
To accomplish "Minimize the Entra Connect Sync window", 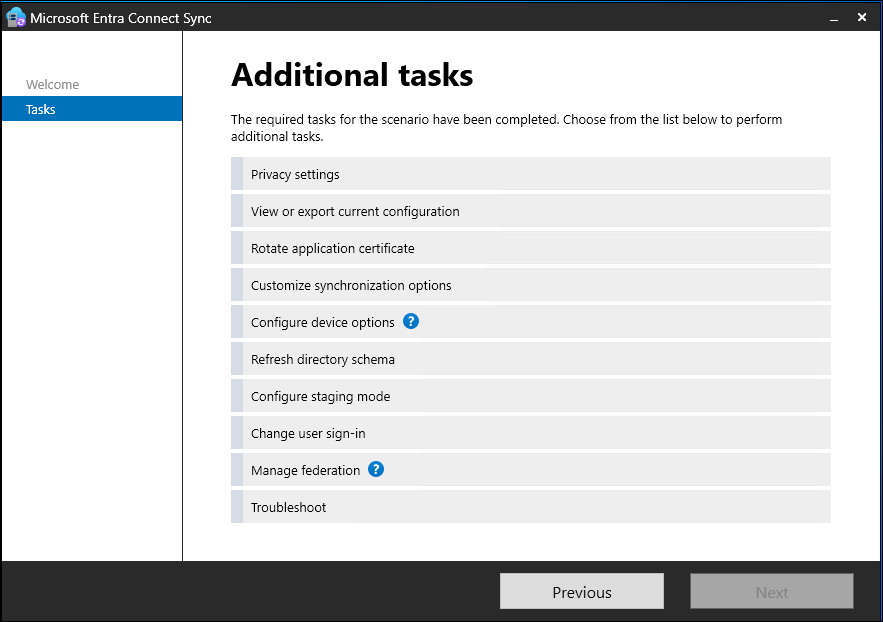I will tap(829, 18).
